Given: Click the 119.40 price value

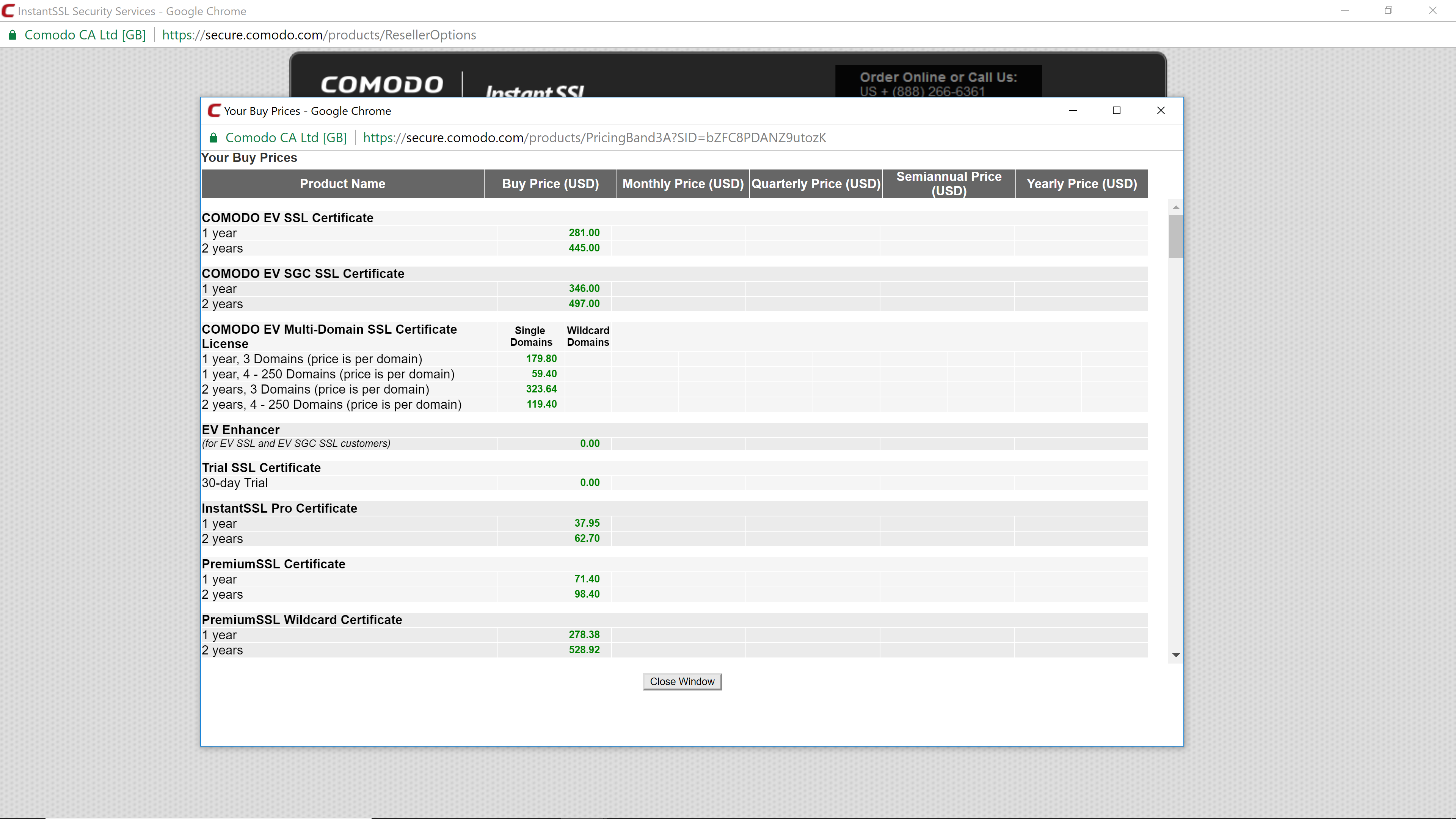Looking at the screenshot, I should (x=541, y=405).
